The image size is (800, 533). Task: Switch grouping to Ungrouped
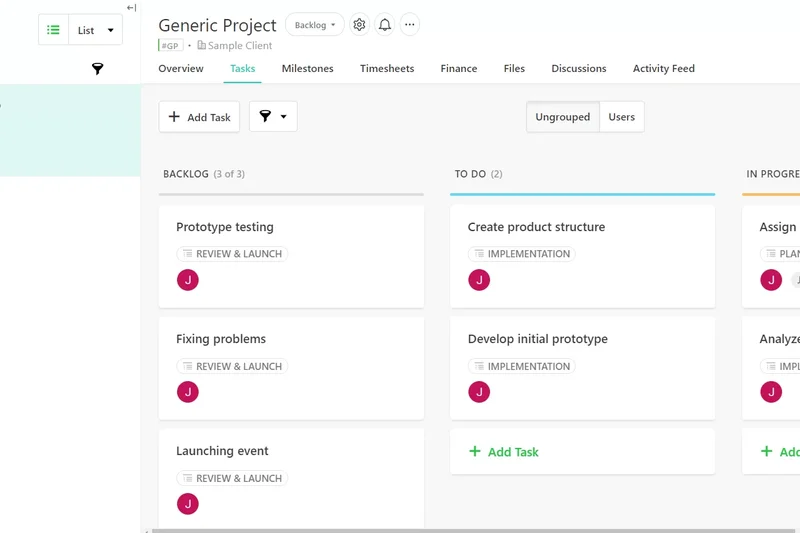pos(562,117)
